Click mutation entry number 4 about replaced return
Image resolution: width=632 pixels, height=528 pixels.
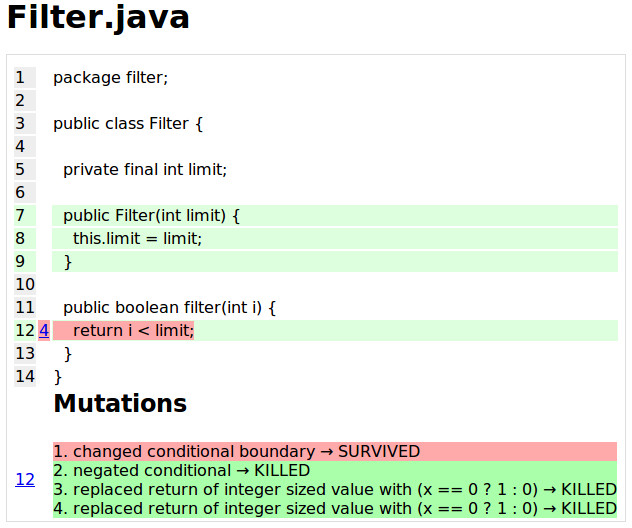coord(334,509)
